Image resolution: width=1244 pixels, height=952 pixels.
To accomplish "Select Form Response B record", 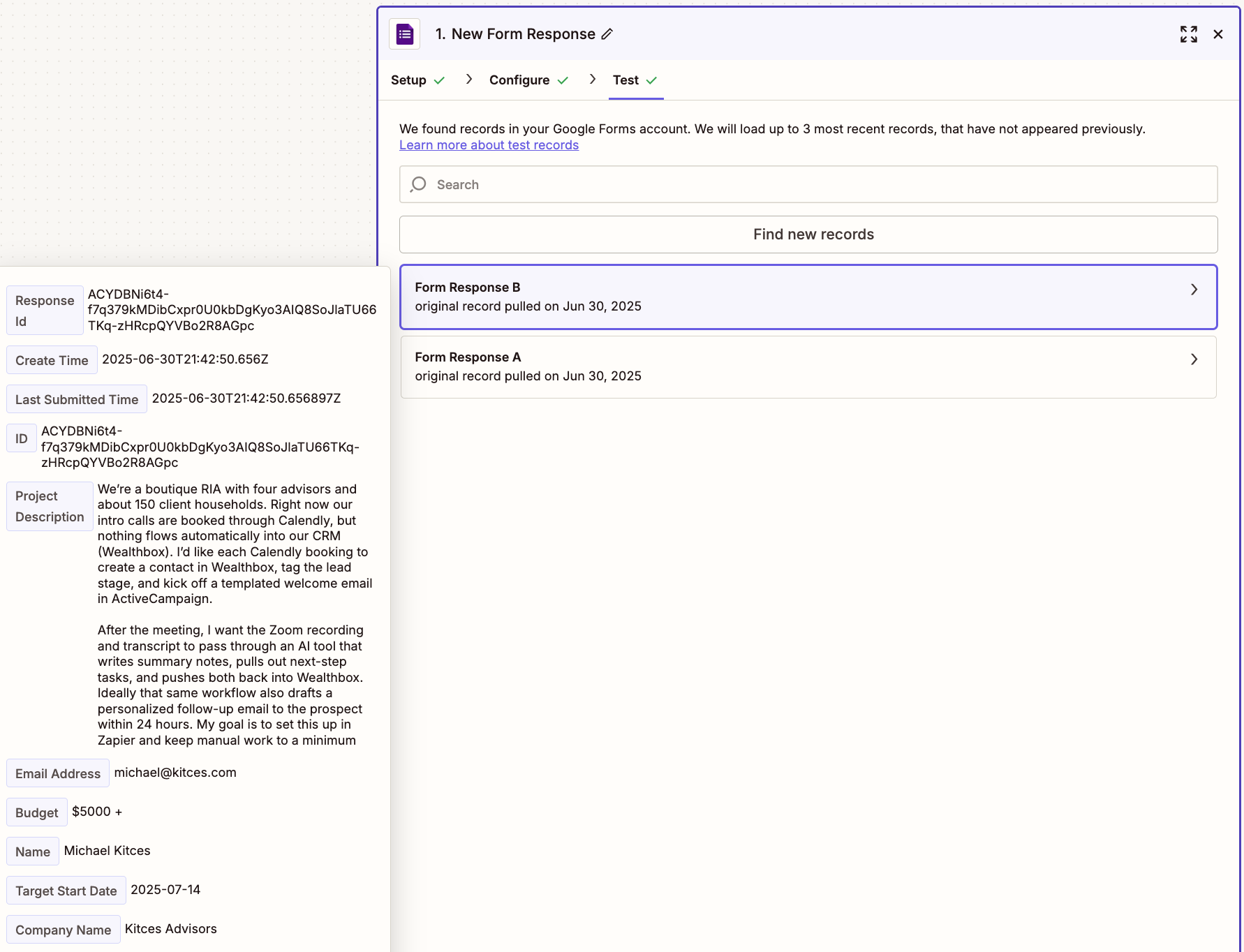I will point(808,297).
